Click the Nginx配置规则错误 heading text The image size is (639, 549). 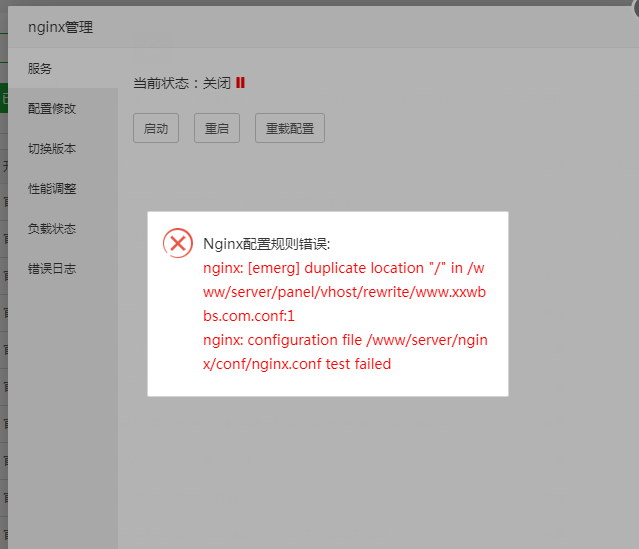click(x=267, y=244)
